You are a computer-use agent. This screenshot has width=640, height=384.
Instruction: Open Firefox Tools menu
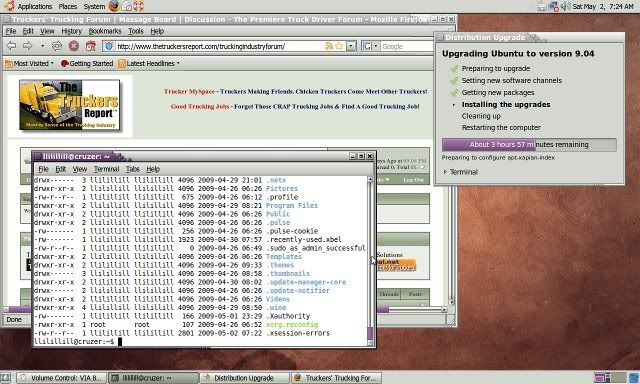pos(136,31)
